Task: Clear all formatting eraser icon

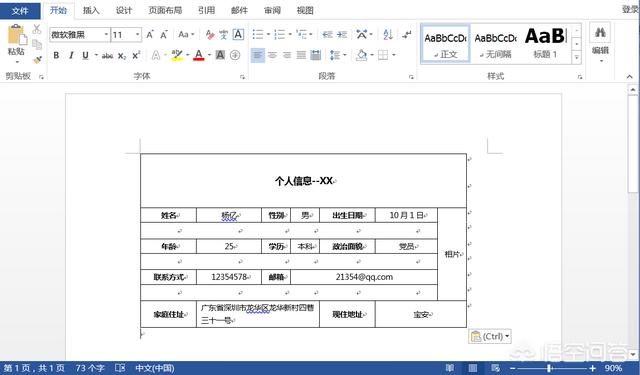Action: [210, 35]
